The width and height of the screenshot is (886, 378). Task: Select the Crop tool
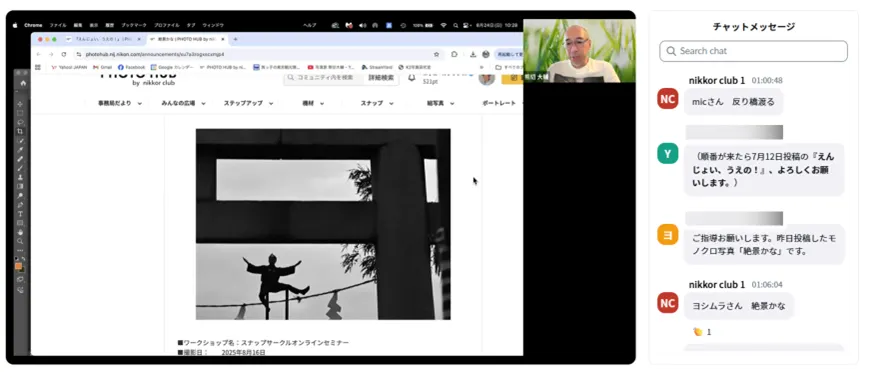pyautogui.click(x=20, y=131)
